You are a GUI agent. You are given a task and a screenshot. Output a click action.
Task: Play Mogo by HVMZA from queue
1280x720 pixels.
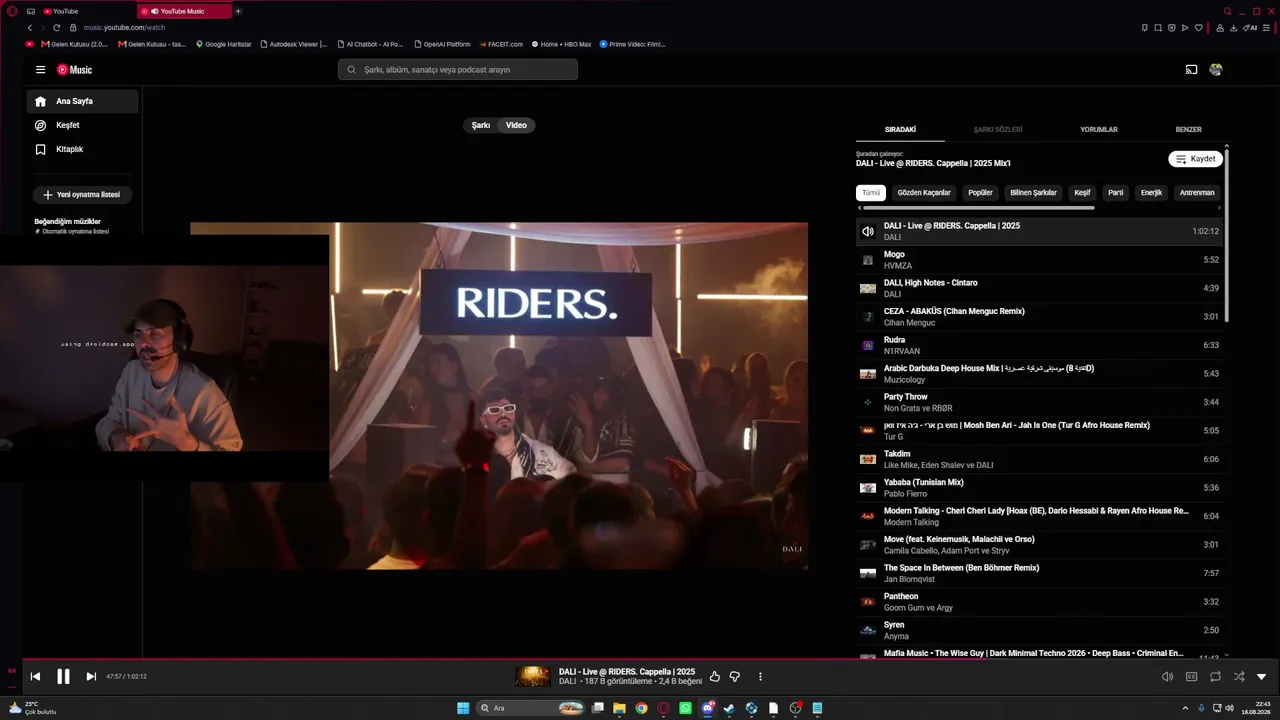coord(1039,260)
